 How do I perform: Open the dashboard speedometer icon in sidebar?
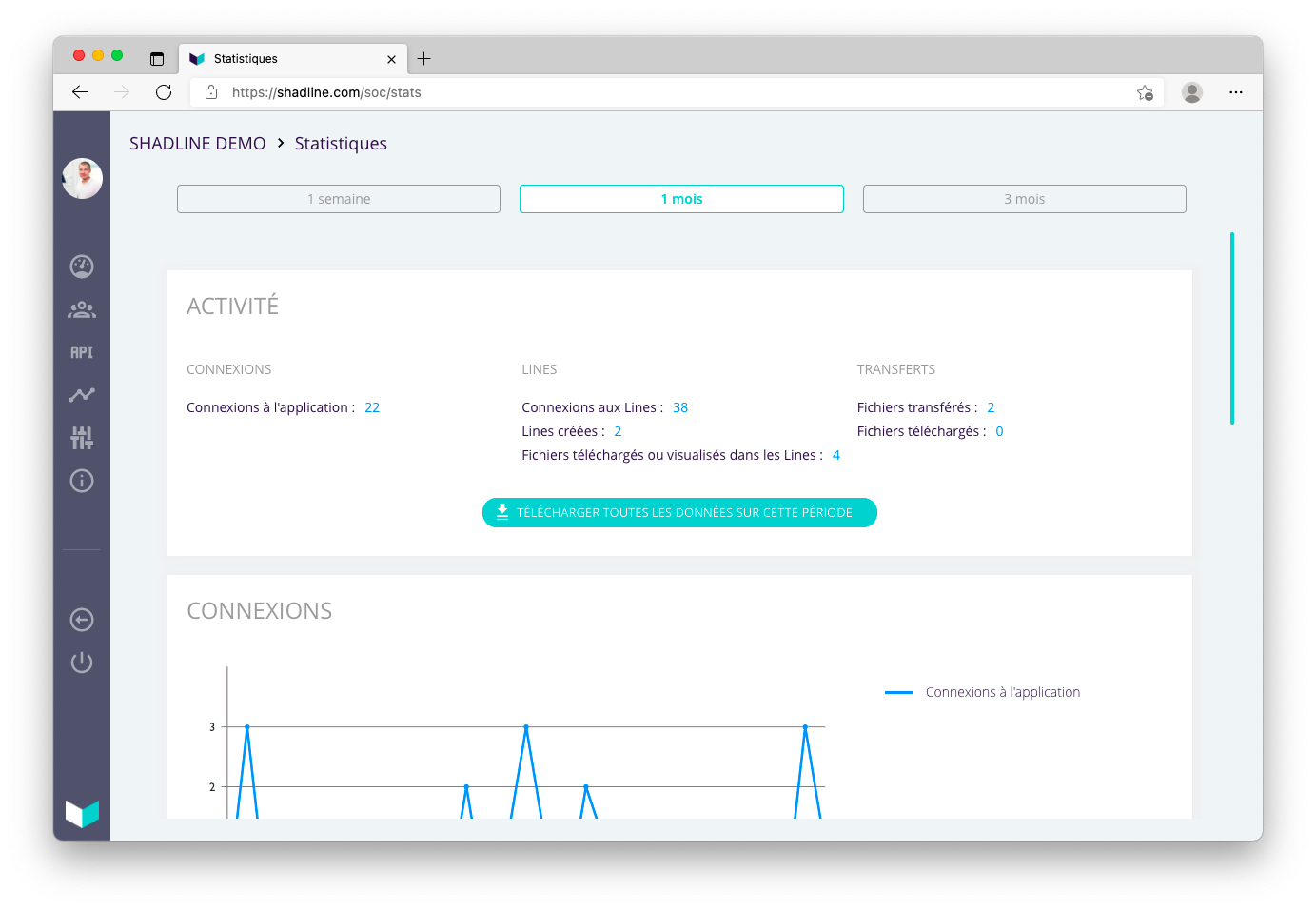coord(82,267)
